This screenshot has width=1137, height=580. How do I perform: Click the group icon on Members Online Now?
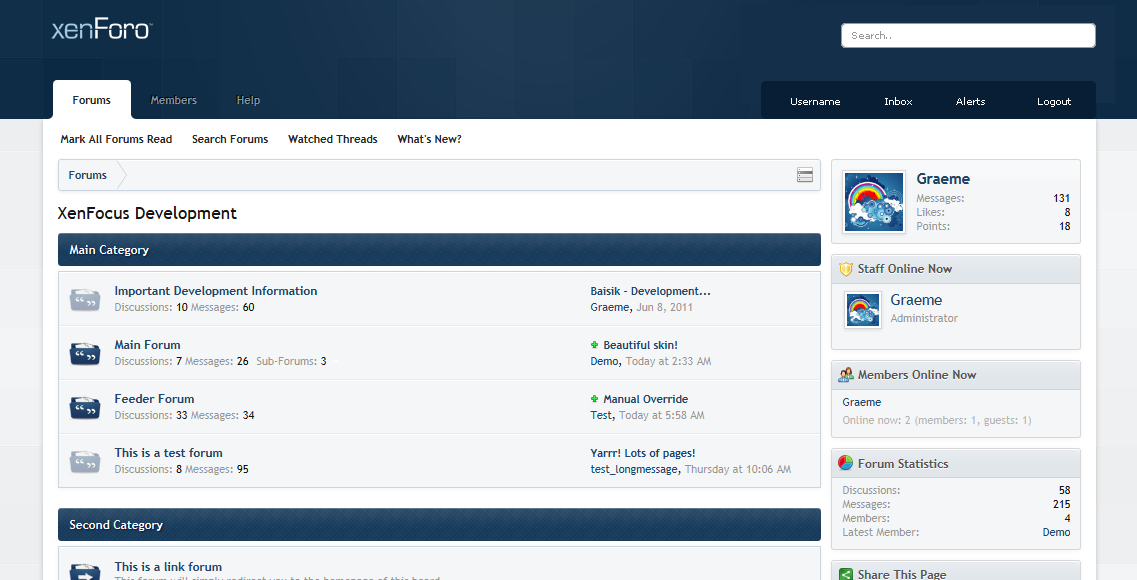[845, 374]
